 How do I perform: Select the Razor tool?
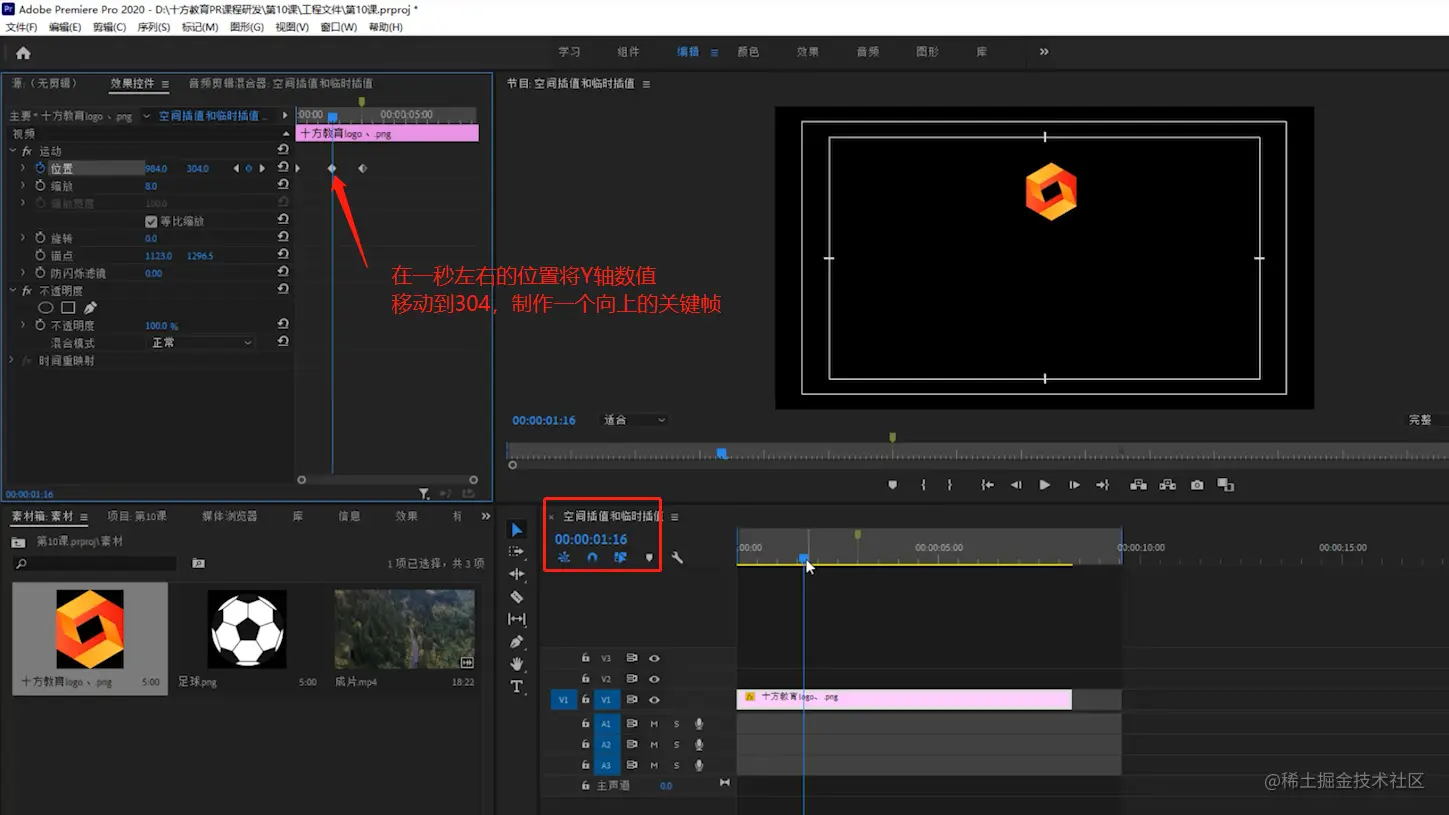pyautogui.click(x=516, y=597)
